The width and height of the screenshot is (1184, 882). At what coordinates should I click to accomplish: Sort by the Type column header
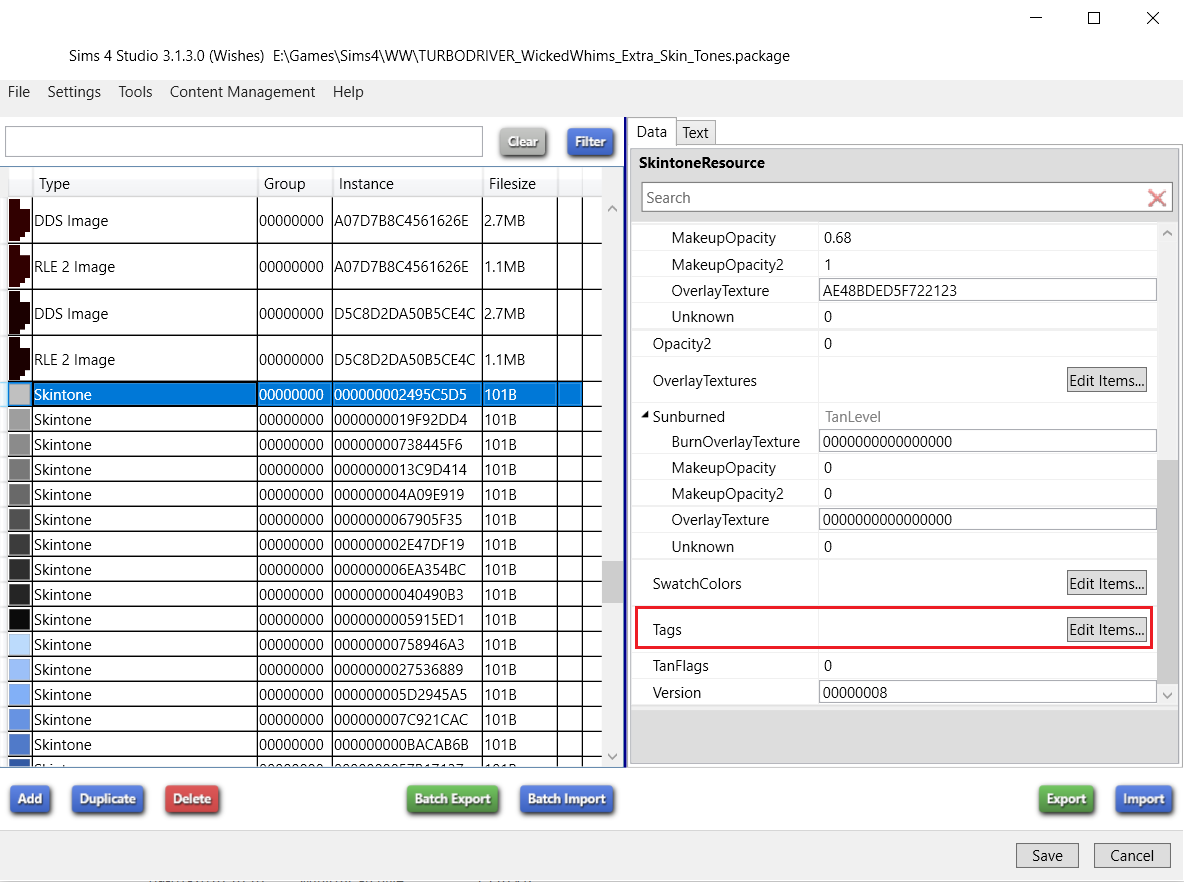[145, 183]
